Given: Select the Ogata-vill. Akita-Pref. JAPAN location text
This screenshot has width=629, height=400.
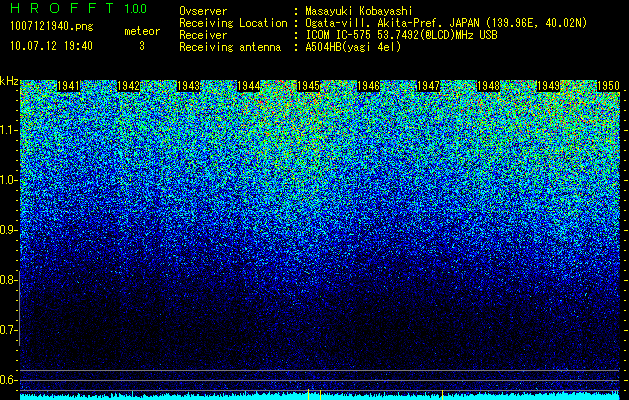Looking at the screenshot, I should pos(446,23).
